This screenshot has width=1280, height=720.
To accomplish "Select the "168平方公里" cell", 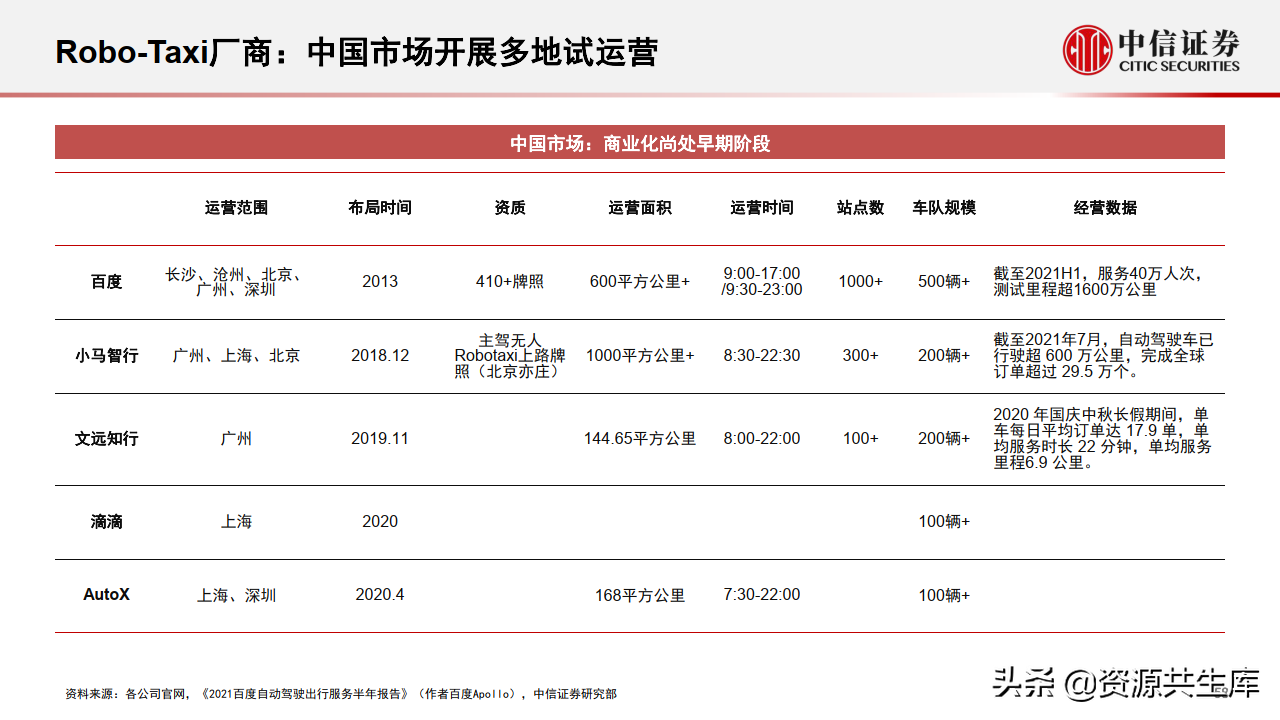I will [x=640, y=595].
